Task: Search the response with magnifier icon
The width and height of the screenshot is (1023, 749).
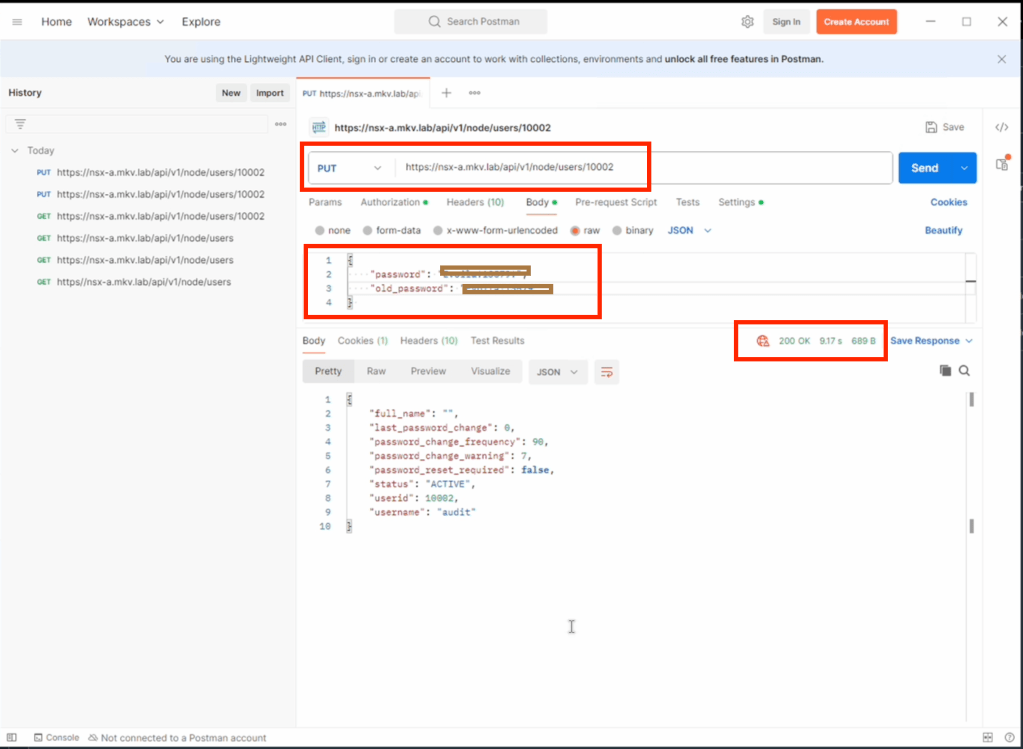Action: pos(964,371)
